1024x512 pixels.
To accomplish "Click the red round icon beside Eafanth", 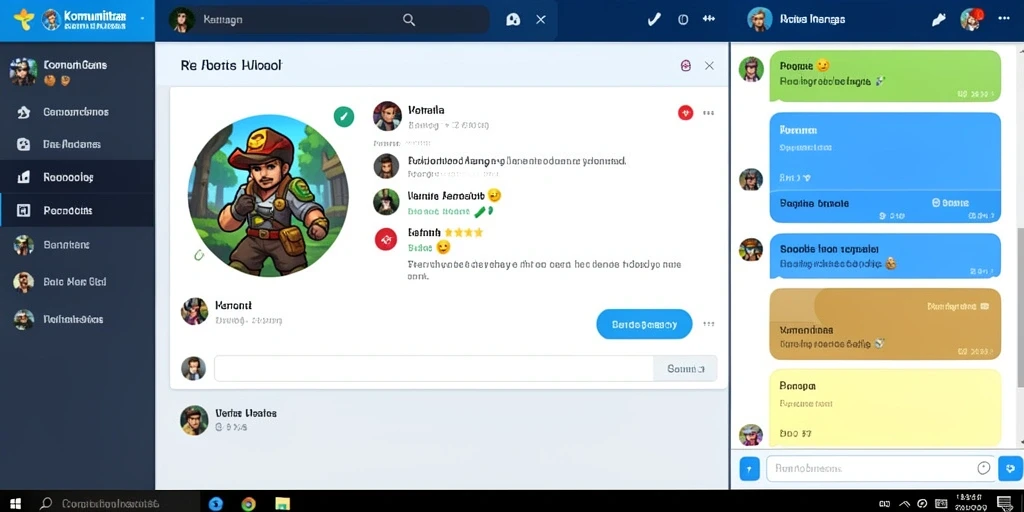I will [386, 239].
